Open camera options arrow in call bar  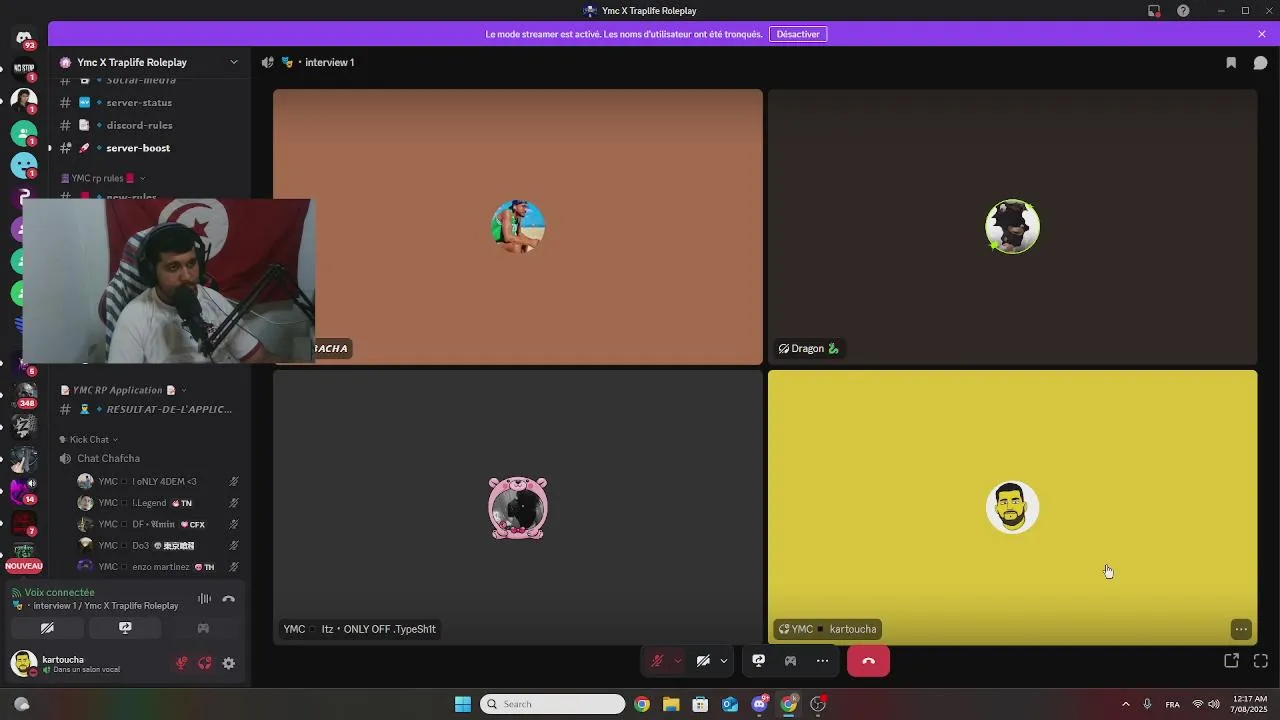(724, 661)
